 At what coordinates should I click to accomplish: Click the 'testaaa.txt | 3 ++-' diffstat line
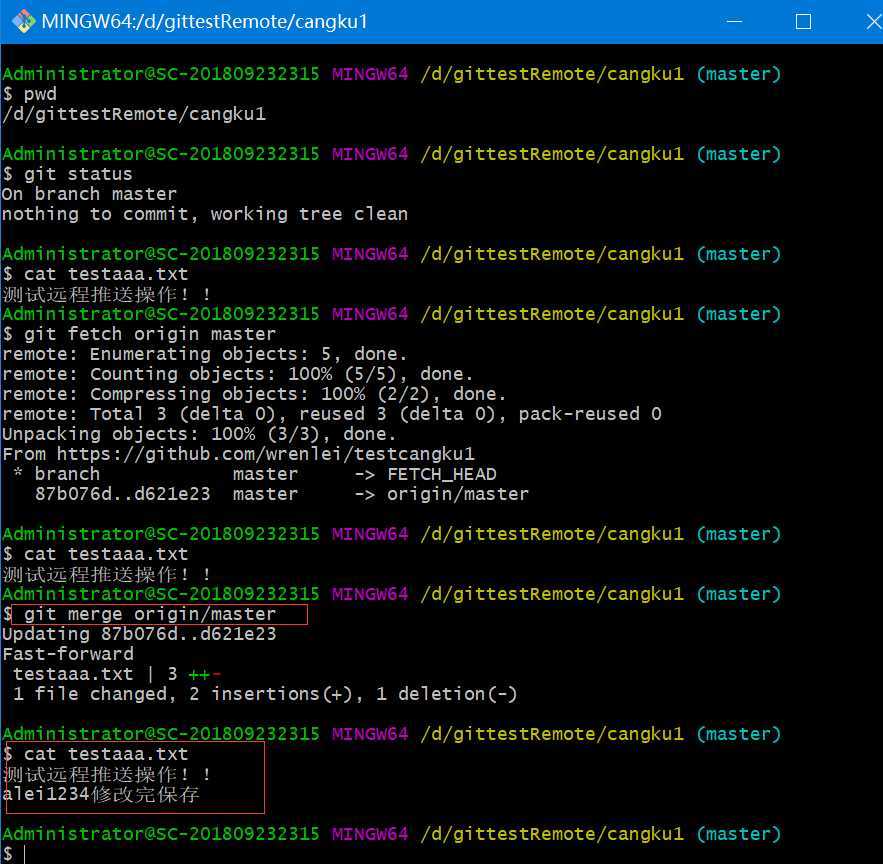117,674
